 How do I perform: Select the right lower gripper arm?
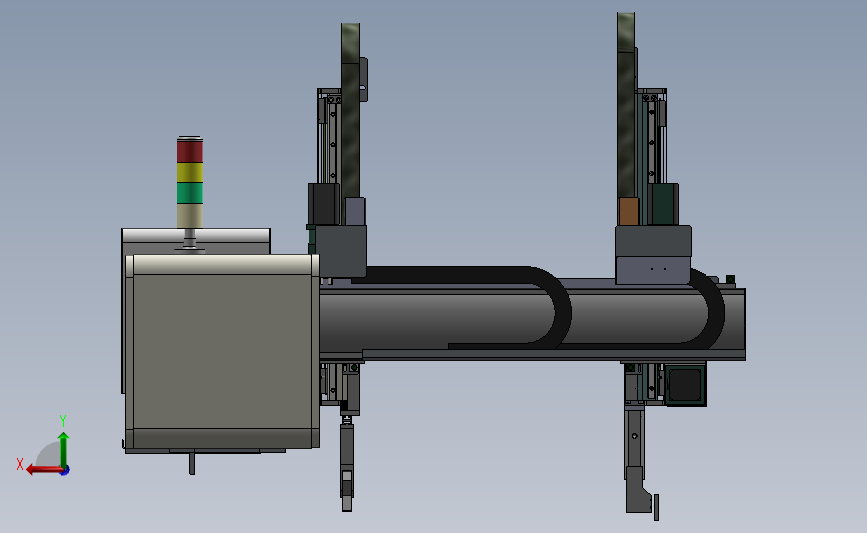636,459
